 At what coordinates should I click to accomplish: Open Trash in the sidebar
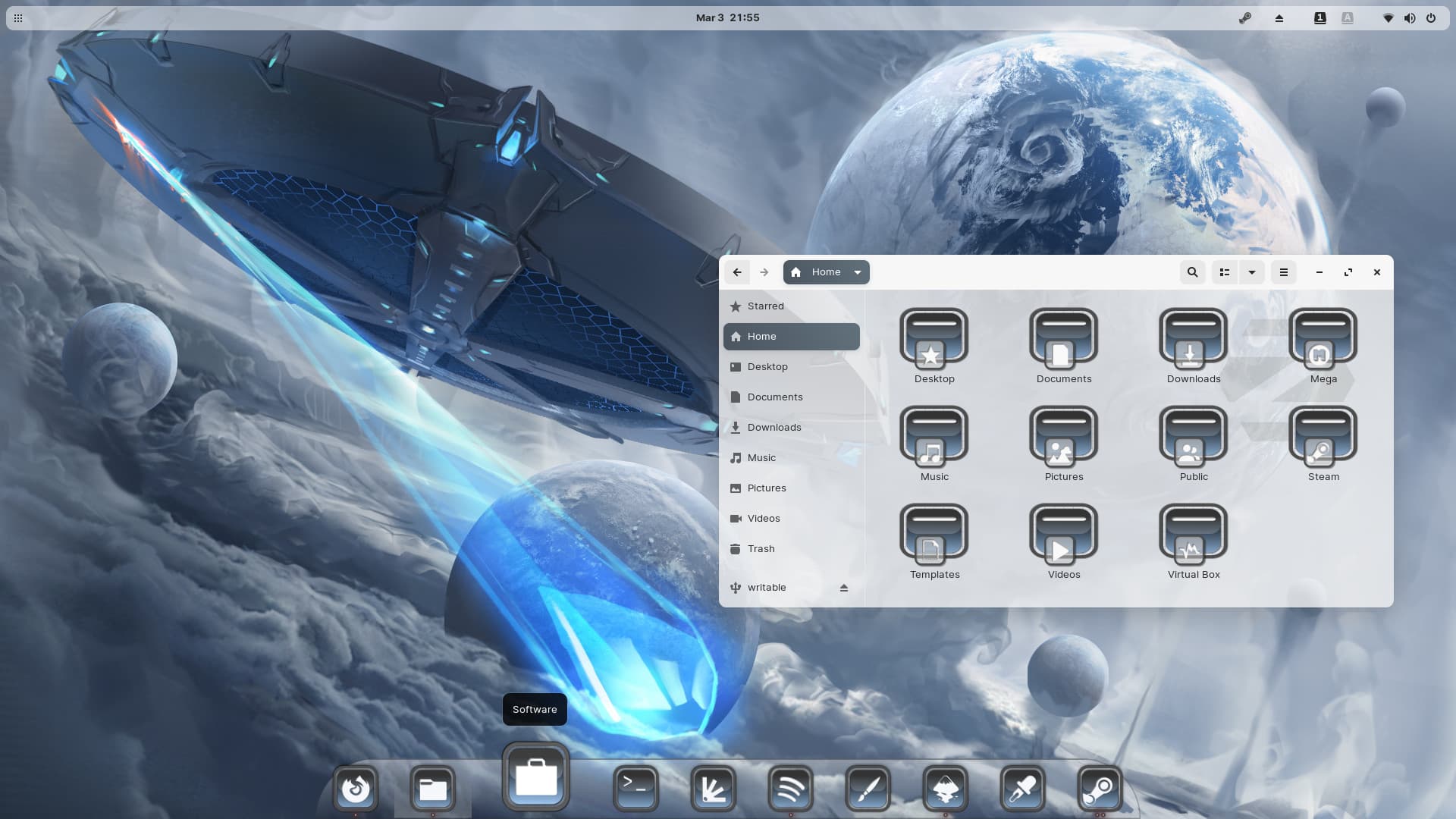tap(791, 549)
